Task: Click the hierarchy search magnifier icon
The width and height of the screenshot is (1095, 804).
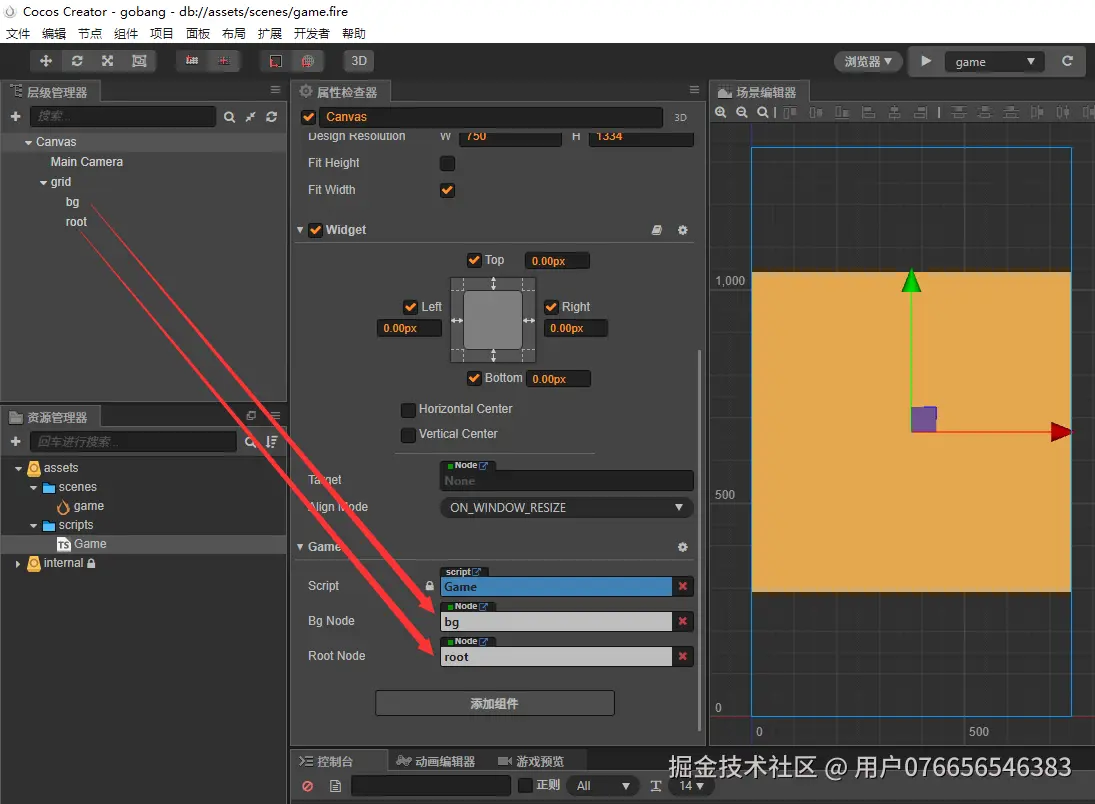Action: click(x=229, y=117)
